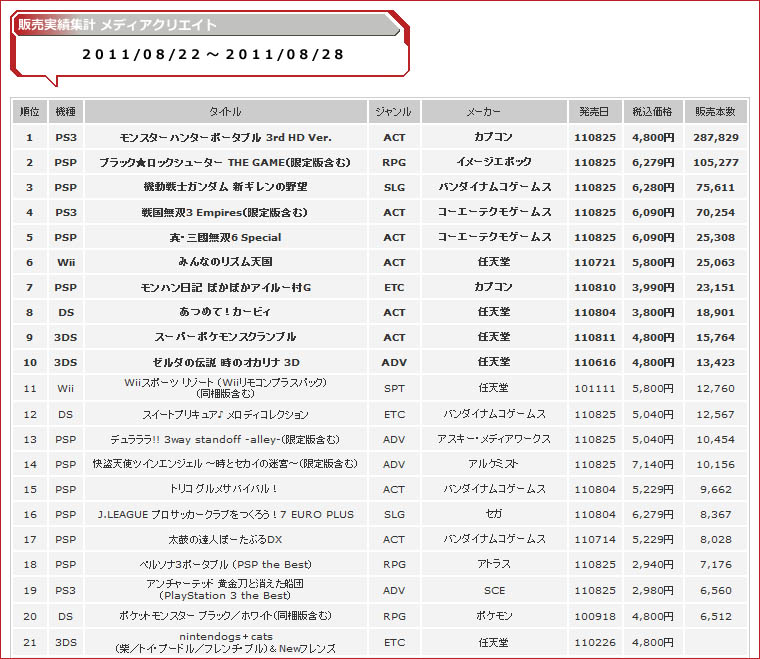Screen dimensions: 760x659
Task: Select title トリコ グルメサバイバル!
Action: (x=223, y=489)
